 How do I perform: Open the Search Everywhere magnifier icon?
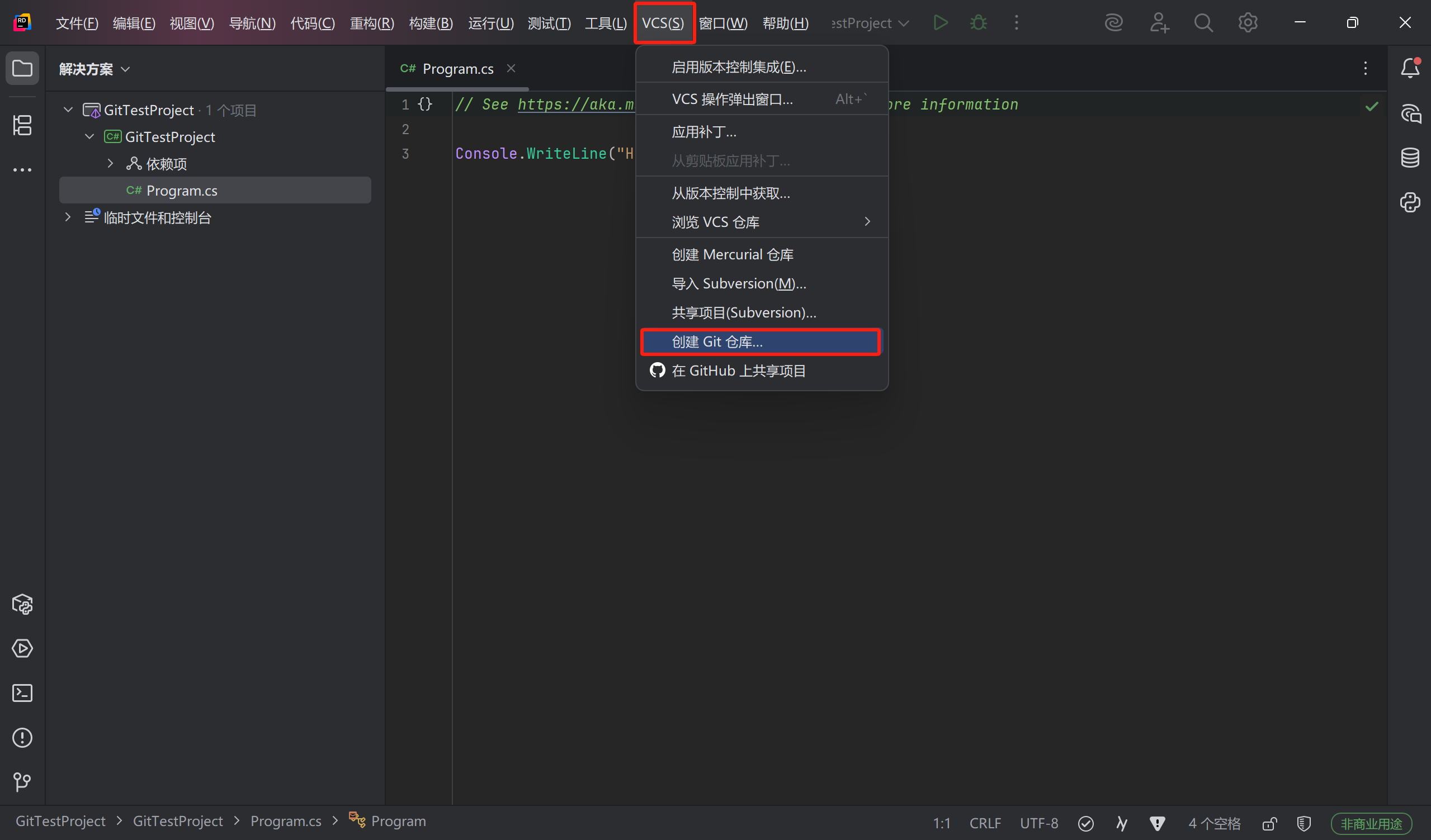(1203, 23)
